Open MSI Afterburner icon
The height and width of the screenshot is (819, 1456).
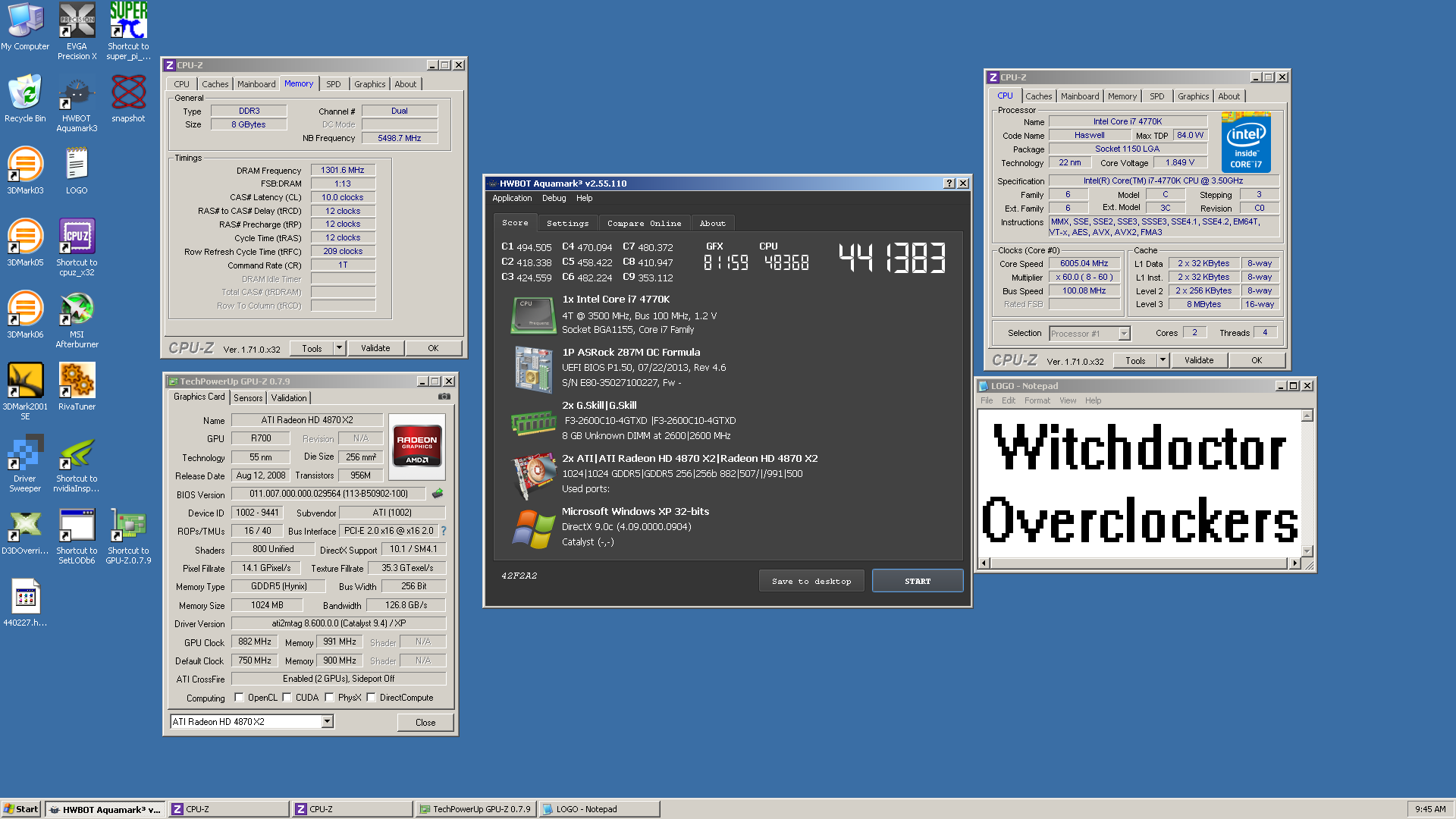pyautogui.click(x=77, y=319)
